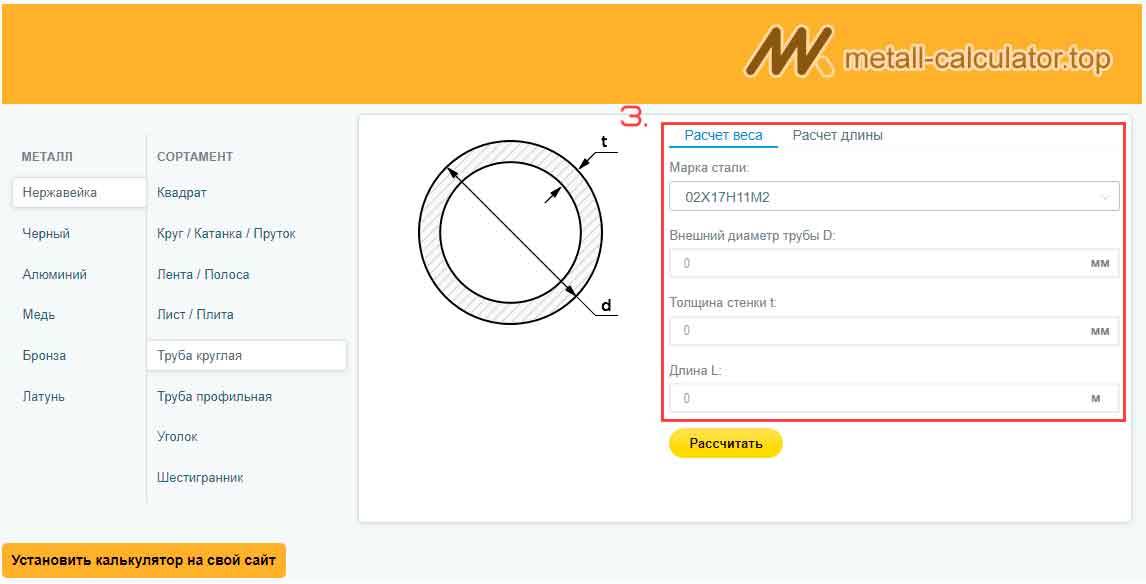Pick Круг / Катанка / Пруток assortment
The image size is (1146, 584).
(226, 234)
